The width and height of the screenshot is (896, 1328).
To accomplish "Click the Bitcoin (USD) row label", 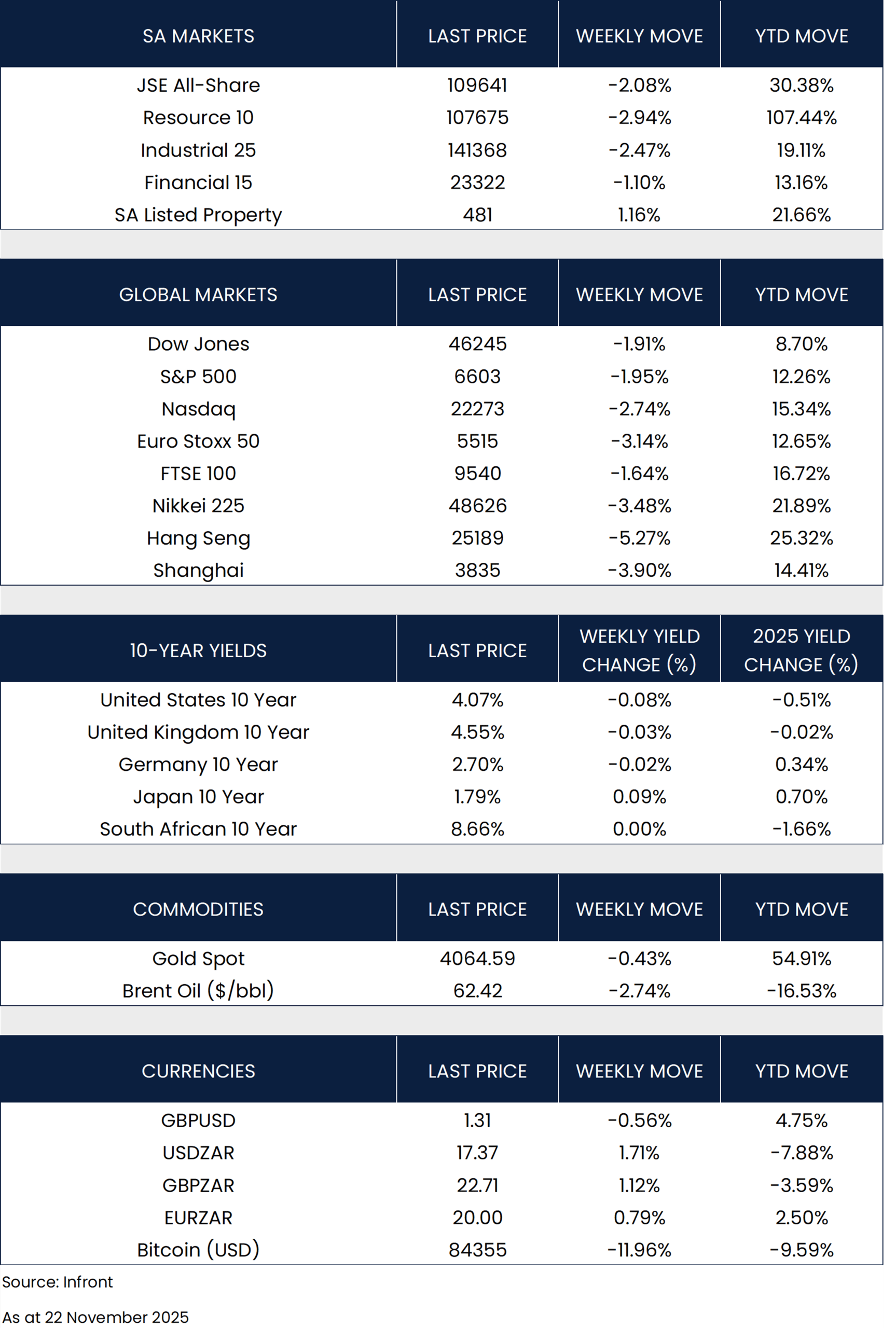I will [x=198, y=1250].
